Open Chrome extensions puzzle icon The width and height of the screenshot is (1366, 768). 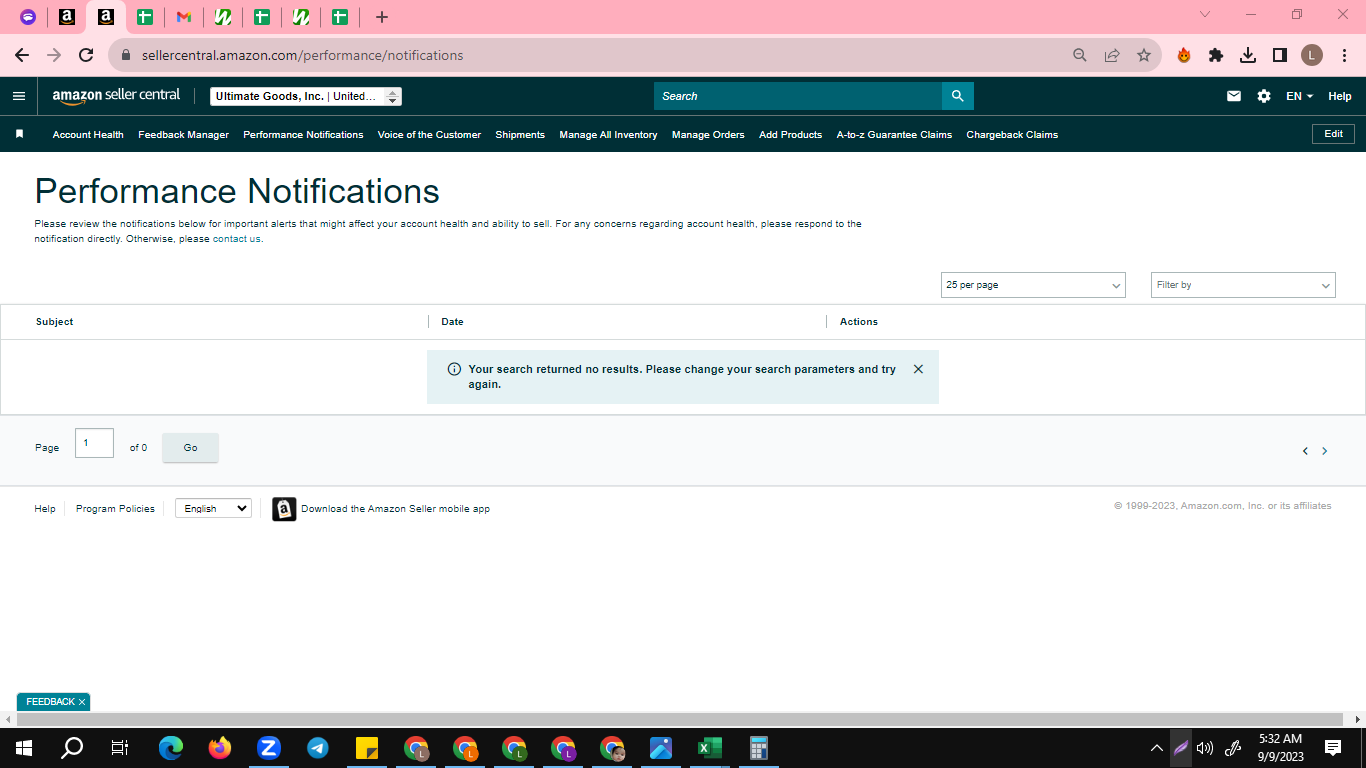point(1216,55)
